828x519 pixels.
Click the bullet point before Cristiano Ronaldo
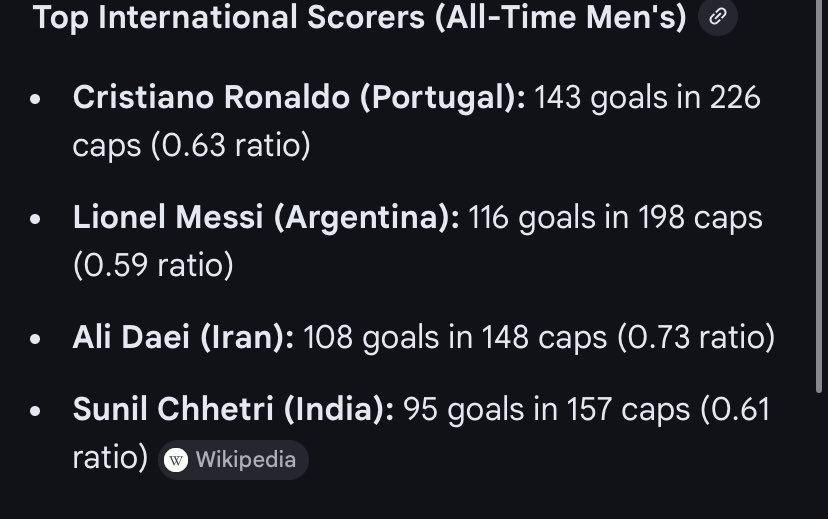[36, 100]
